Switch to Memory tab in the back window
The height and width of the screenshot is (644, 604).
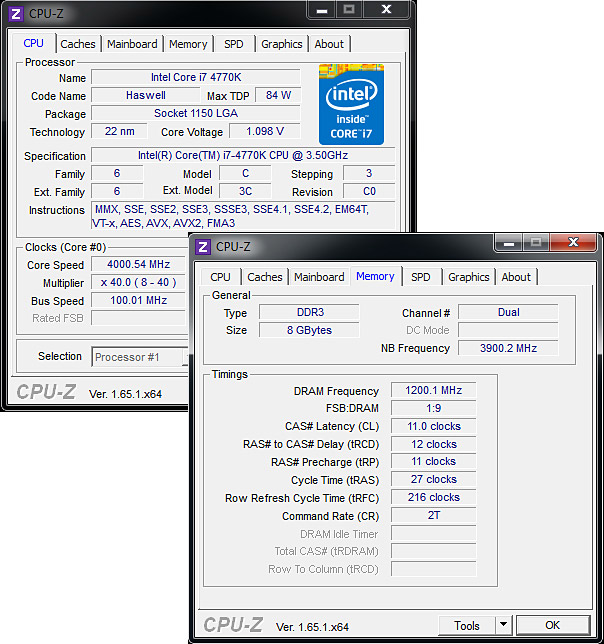point(188,44)
